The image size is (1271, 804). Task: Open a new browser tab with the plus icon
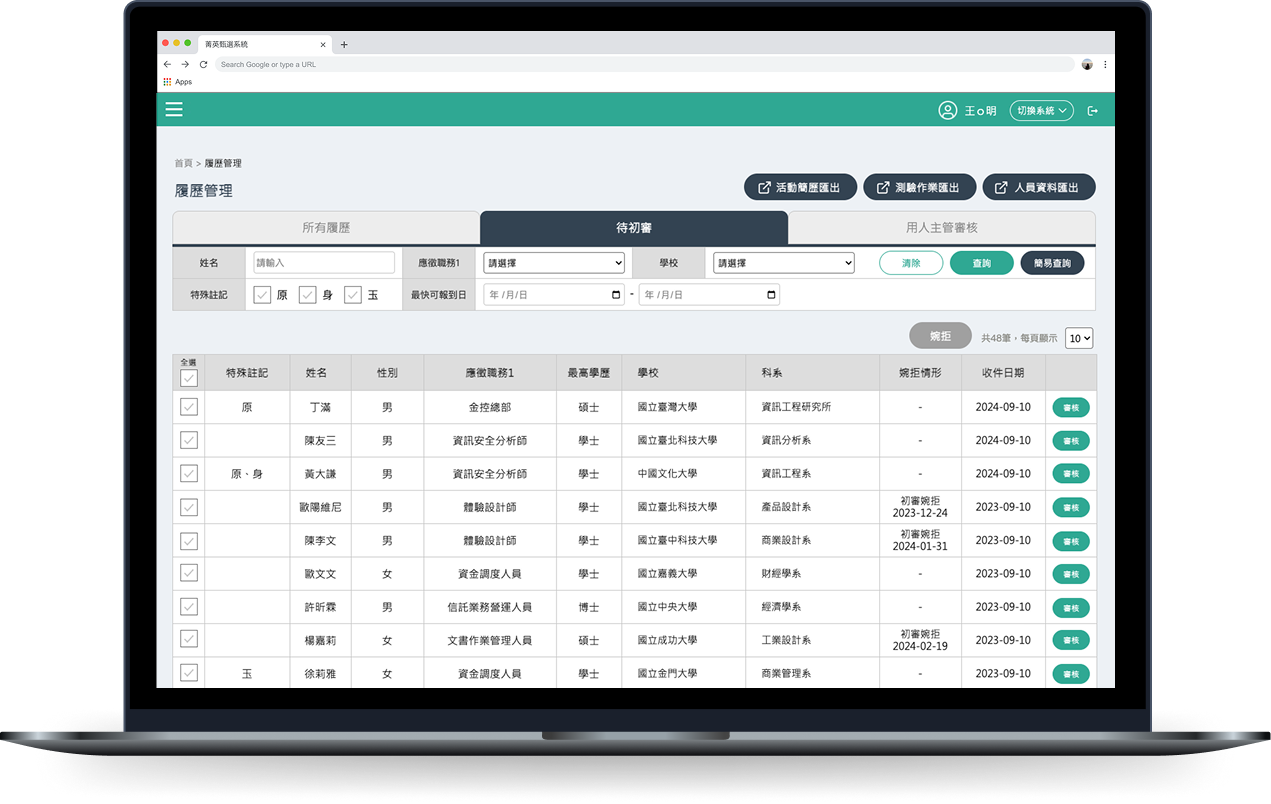coord(344,44)
